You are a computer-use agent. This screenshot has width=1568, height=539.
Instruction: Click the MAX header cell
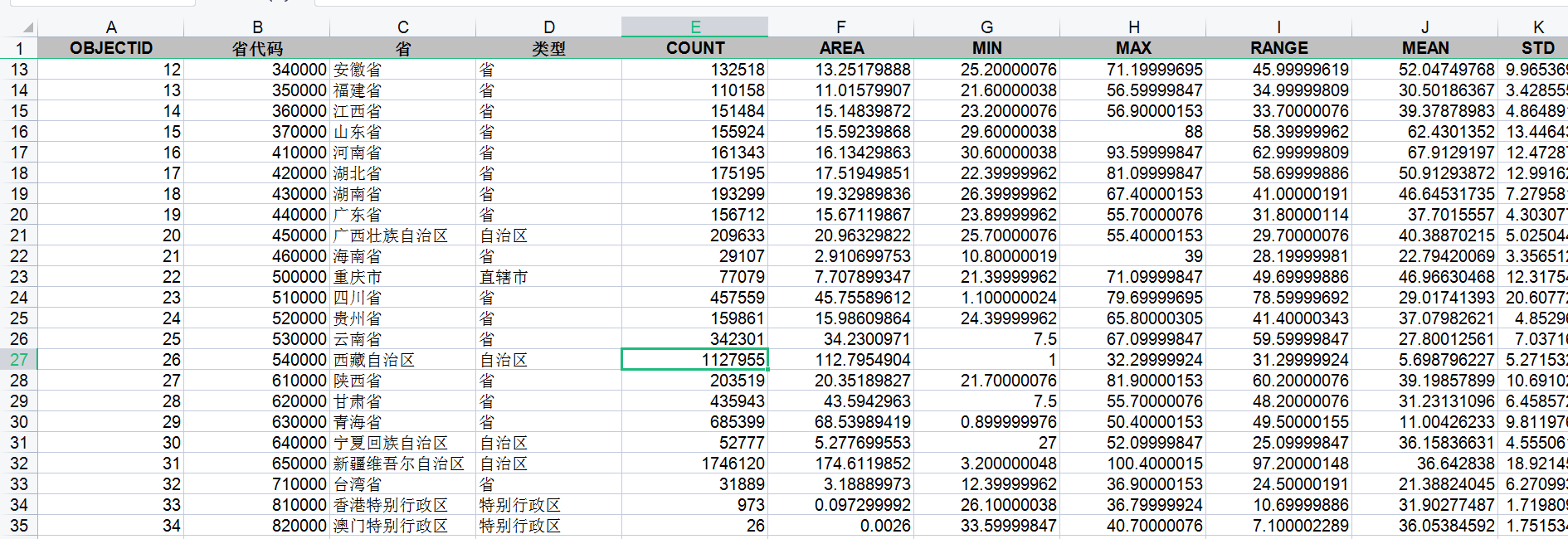tap(1133, 48)
